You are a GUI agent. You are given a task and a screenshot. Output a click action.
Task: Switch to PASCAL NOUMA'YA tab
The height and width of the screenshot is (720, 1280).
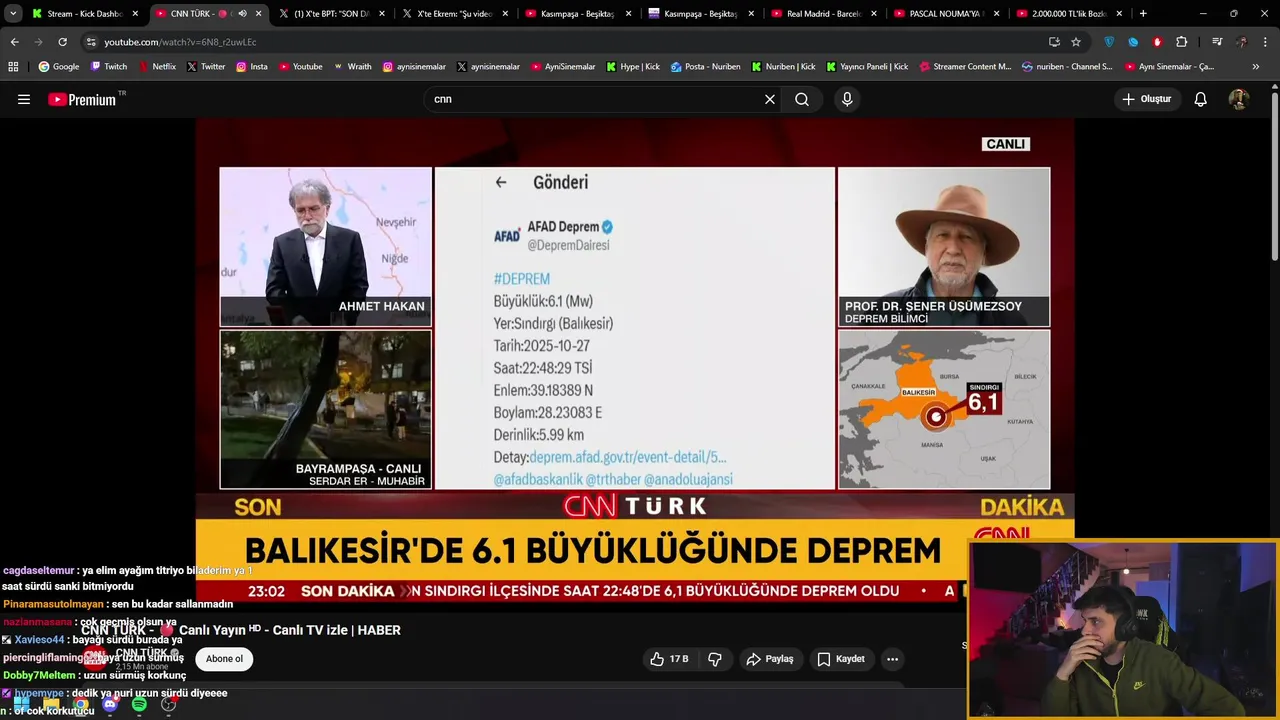(x=946, y=14)
